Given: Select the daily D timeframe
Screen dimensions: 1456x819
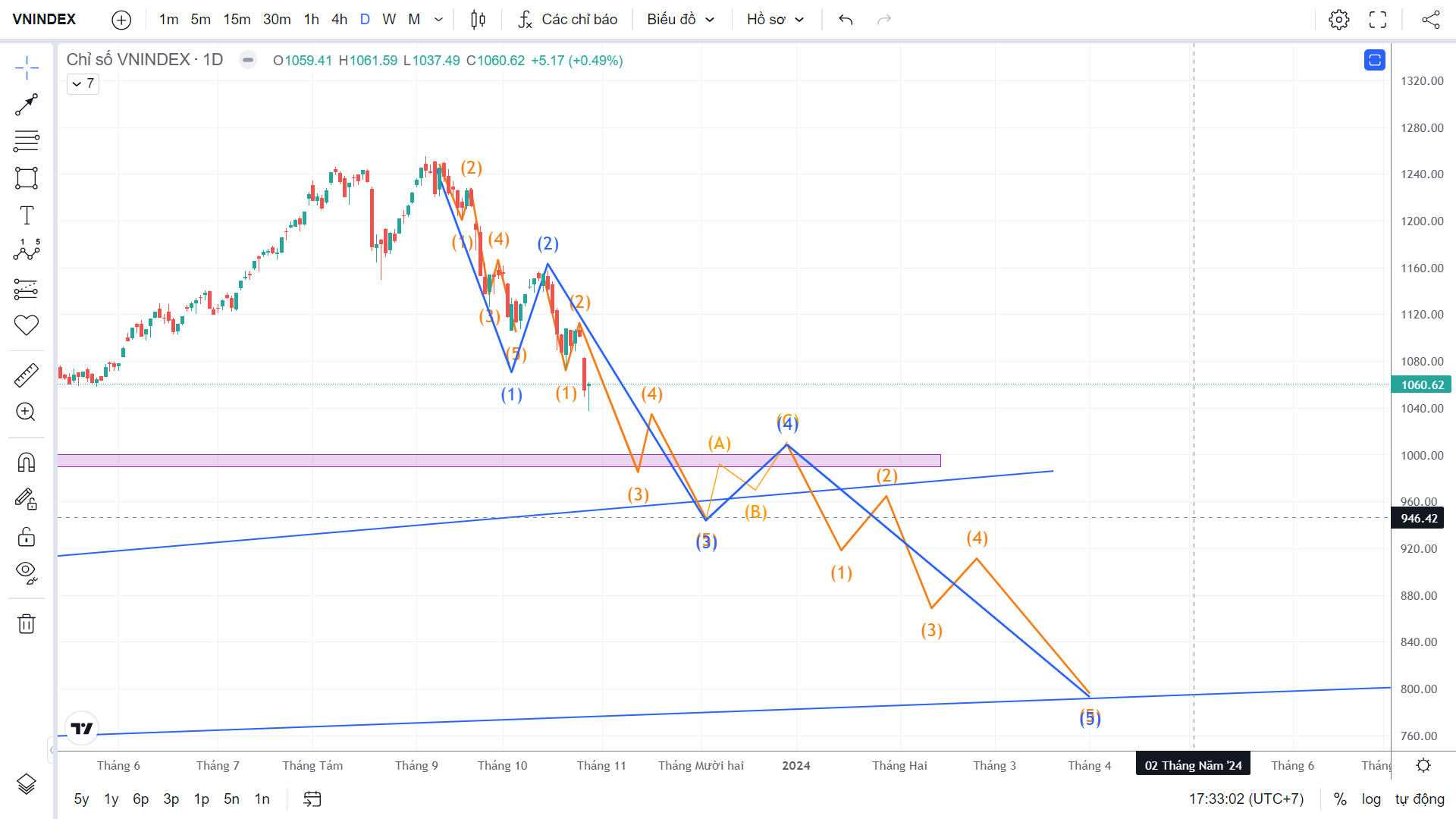Looking at the screenshot, I should pos(365,20).
